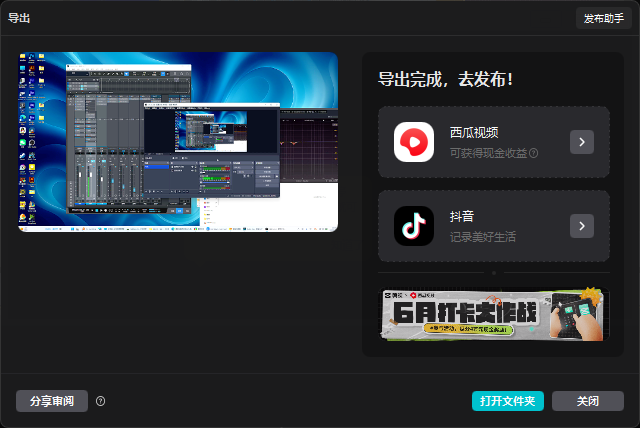Click the 记录美好生活 subtitle text
The width and height of the screenshot is (640, 428).
pyautogui.click(x=483, y=237)
